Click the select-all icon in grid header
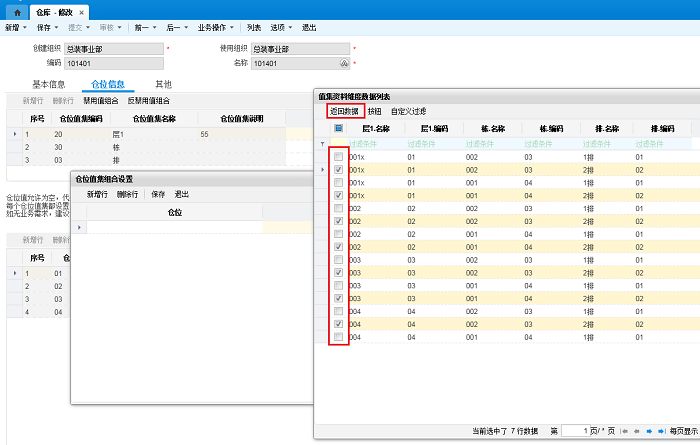 click(339, 128)
